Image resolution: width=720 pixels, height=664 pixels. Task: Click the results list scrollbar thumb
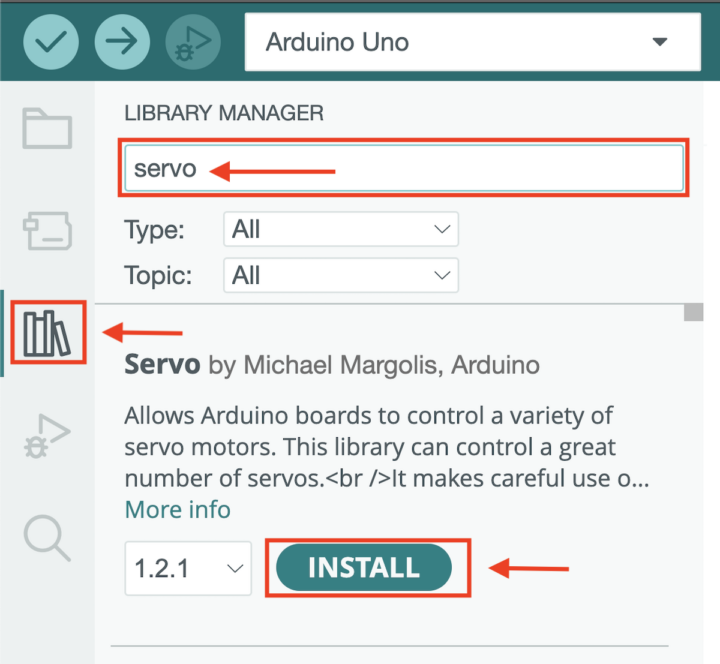[693, 312]
